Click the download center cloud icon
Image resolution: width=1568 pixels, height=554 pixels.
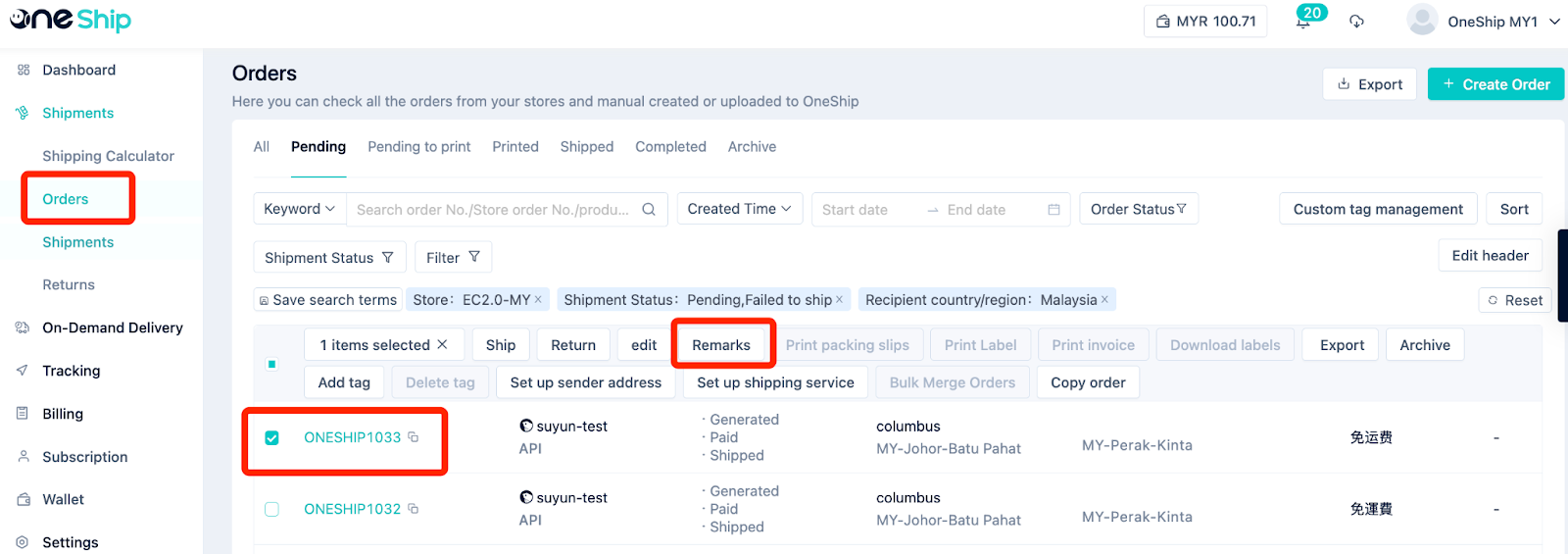(1356, 22)
